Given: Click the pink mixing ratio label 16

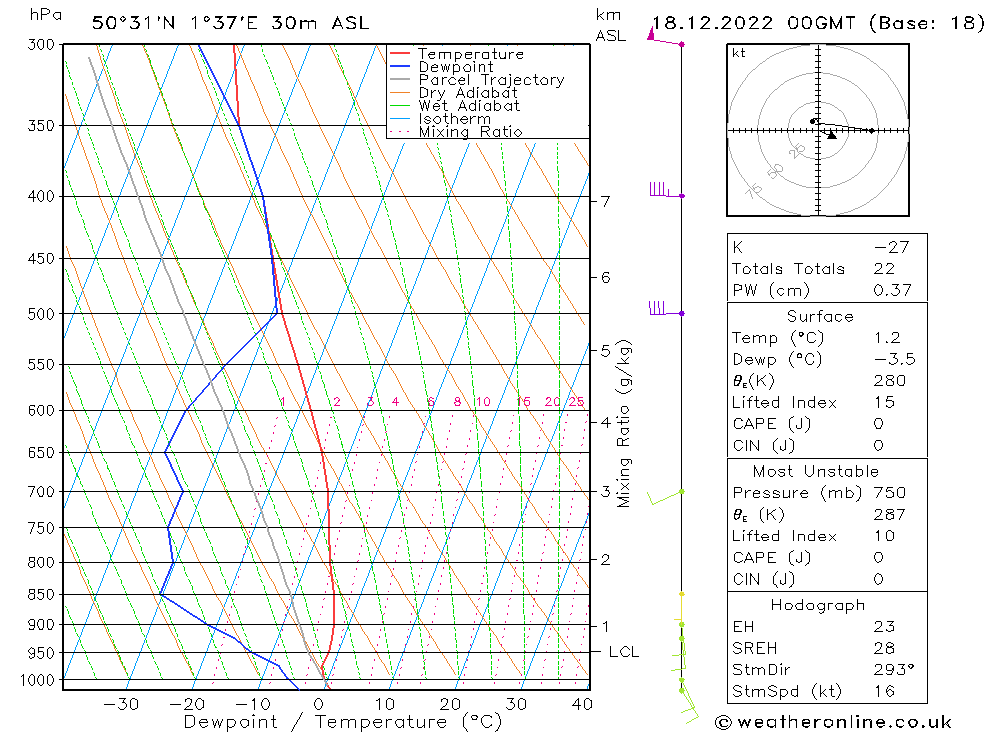Looking at the screenshot, I should (524, 402).
